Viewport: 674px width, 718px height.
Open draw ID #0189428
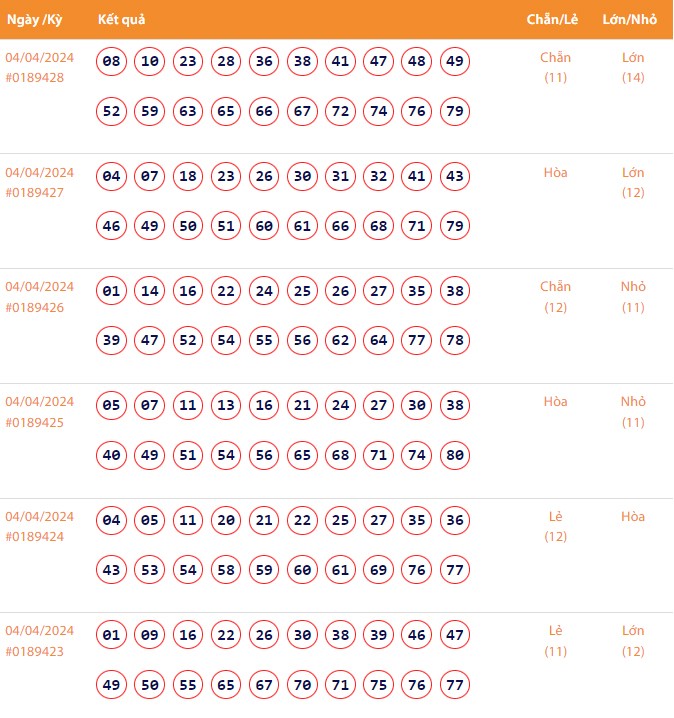pos(35,77)
